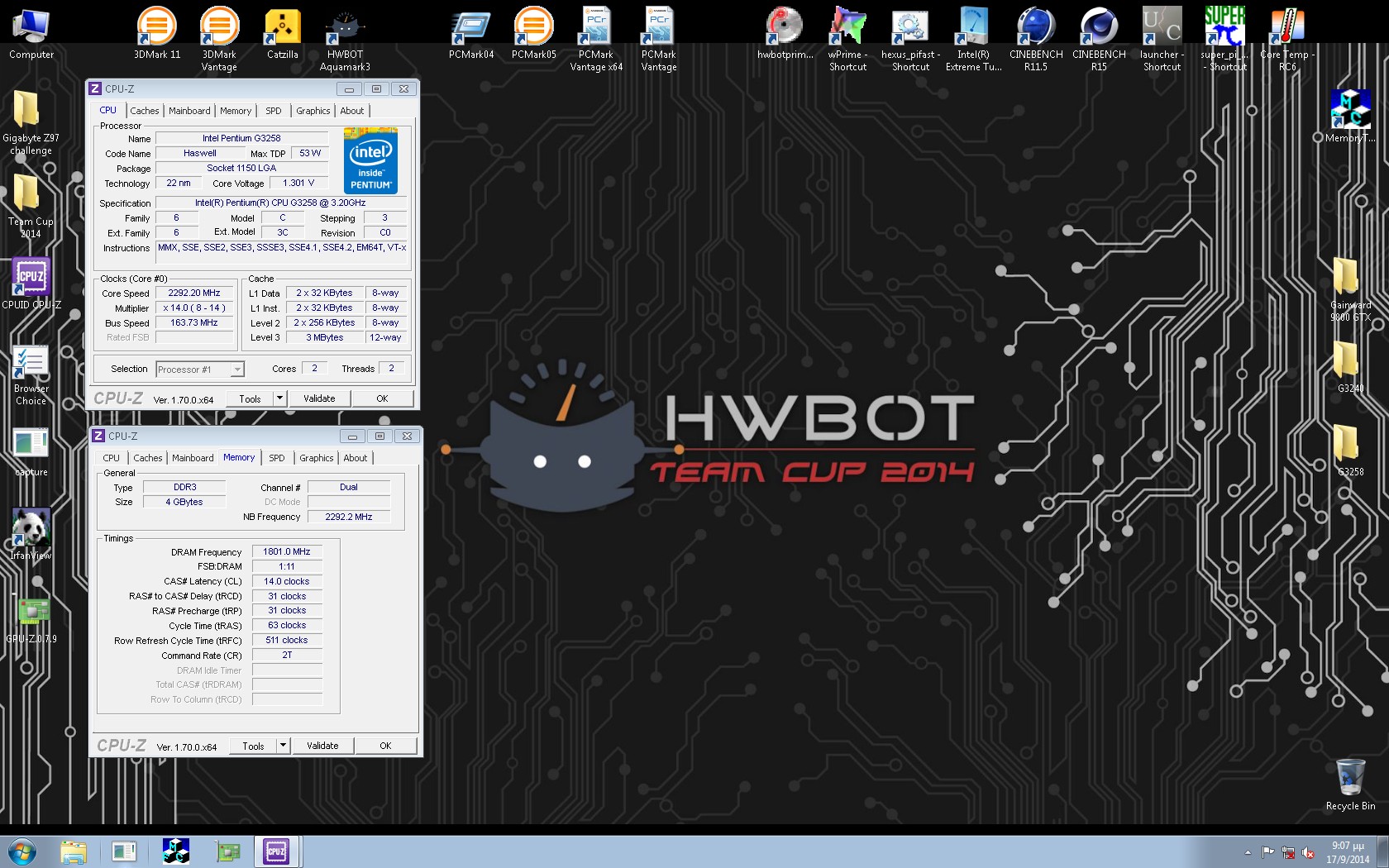
Task: Launch the MemoryT... desktop shortcut
Action: click(1350, 117)
